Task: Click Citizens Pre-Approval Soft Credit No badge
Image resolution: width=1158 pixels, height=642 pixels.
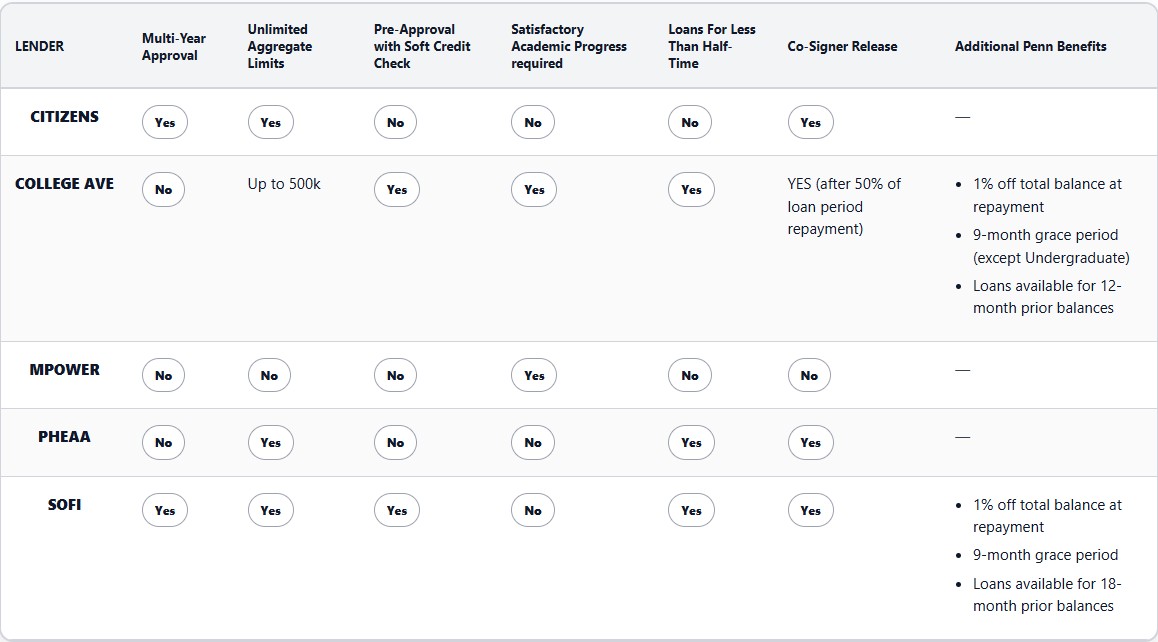Action: pos(396,123)
